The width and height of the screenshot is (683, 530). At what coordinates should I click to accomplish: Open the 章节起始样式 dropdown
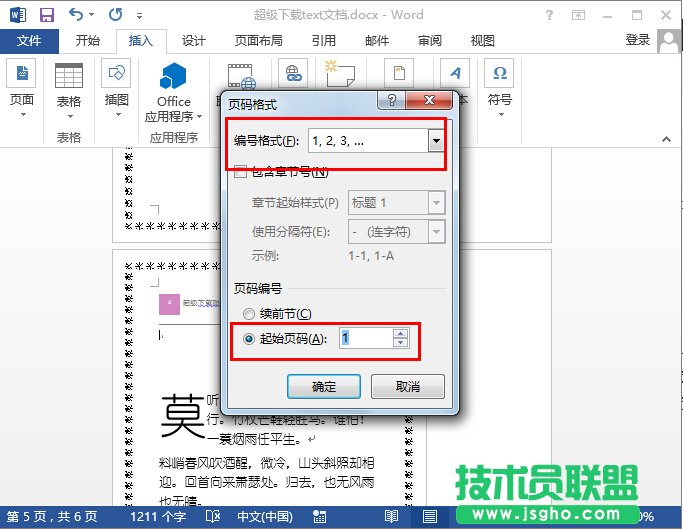click(x=435, y=202)
